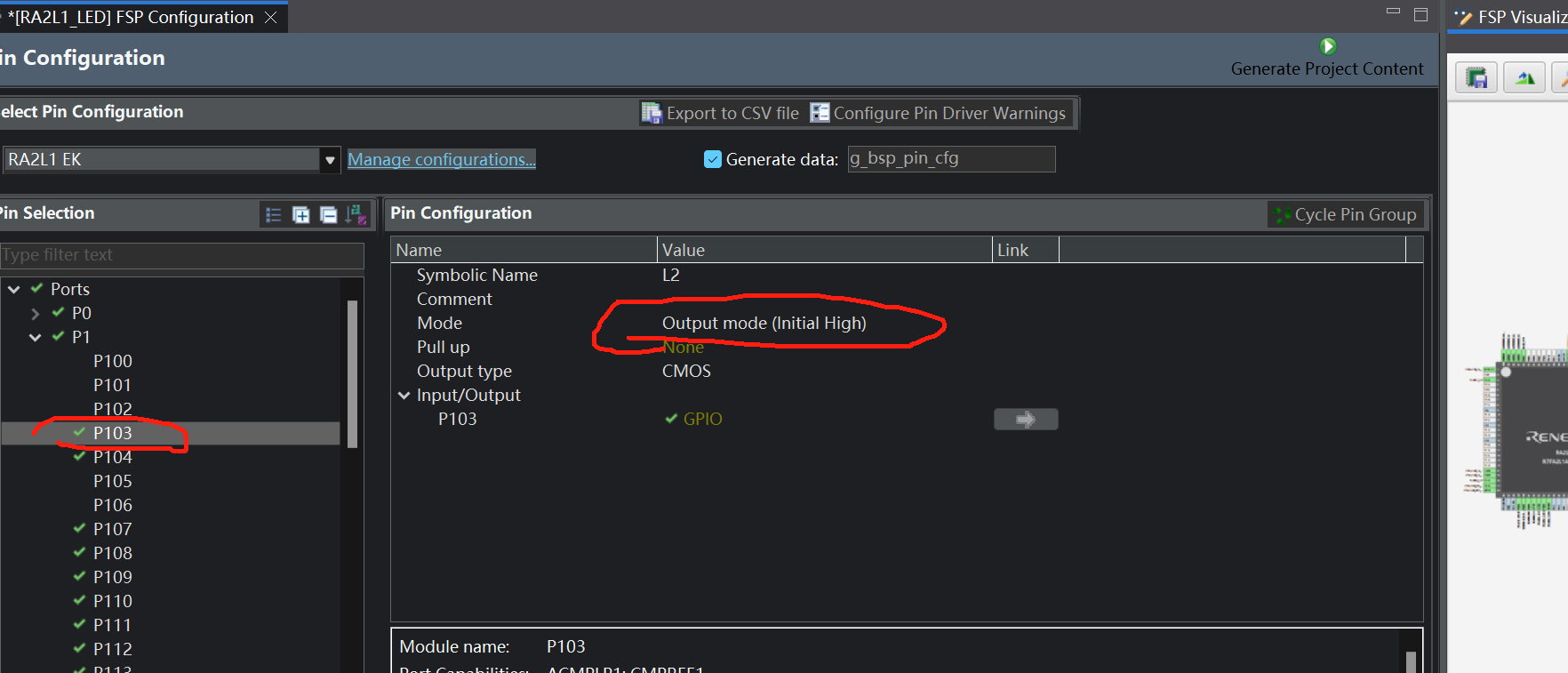The width and height of the screenshot is (1568, 673).
Task: Click the Pull up None value
Action: (x=683, y=347)
